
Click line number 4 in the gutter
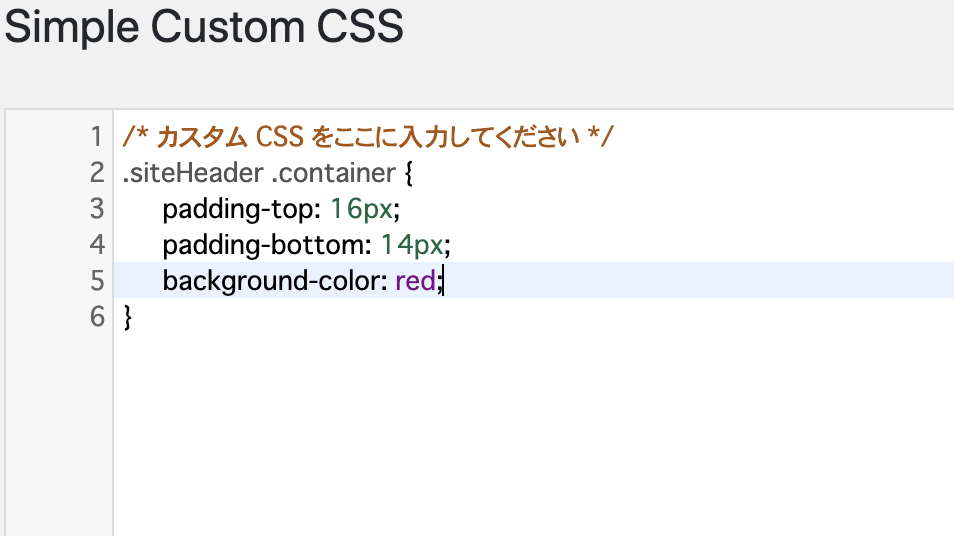coord(97,245)
